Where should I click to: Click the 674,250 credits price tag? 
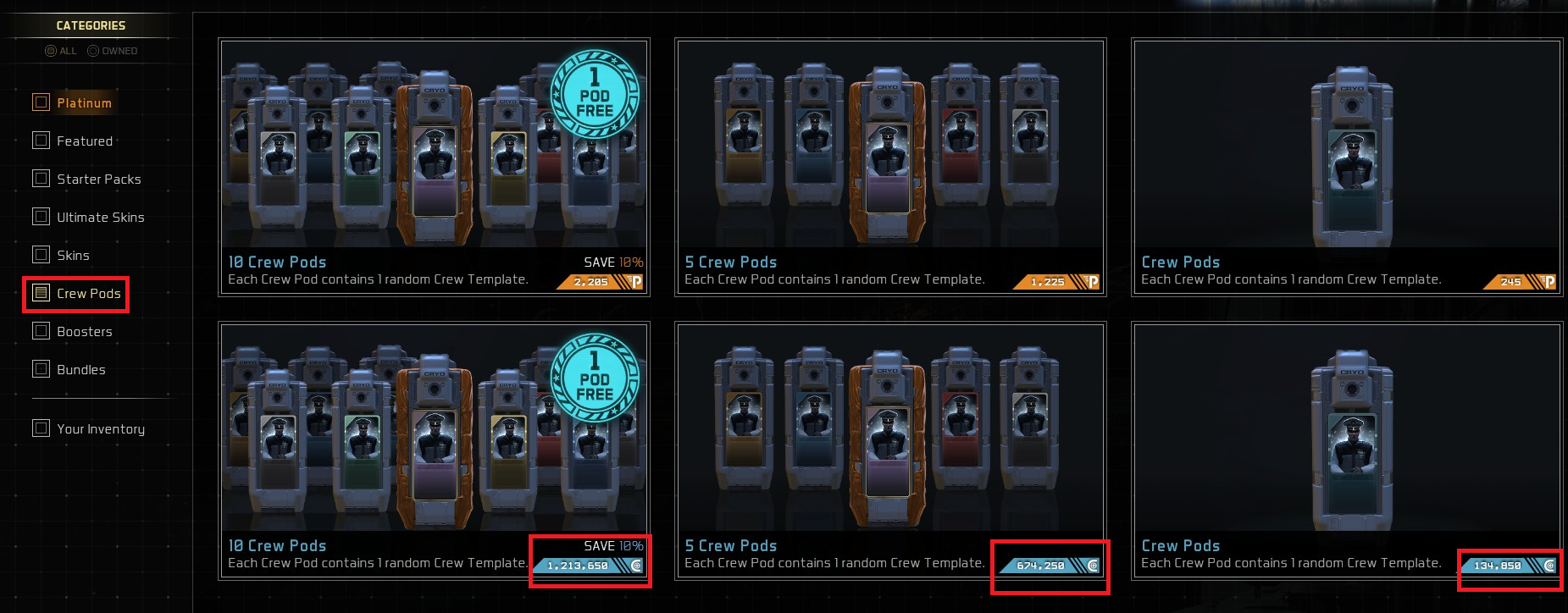[x=1048, y=566]
